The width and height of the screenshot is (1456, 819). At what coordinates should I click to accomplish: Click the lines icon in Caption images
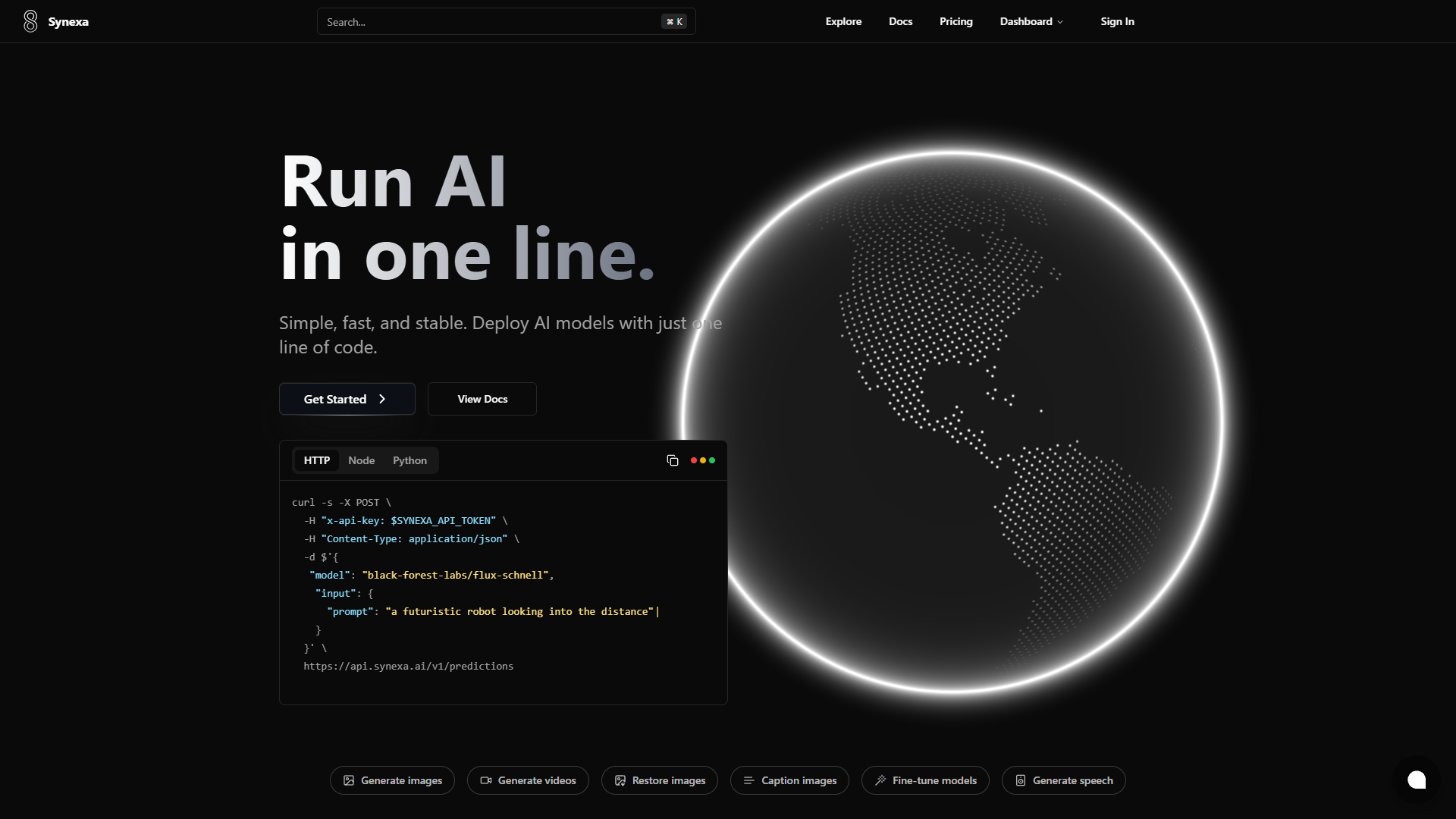(x=749, y=780)
